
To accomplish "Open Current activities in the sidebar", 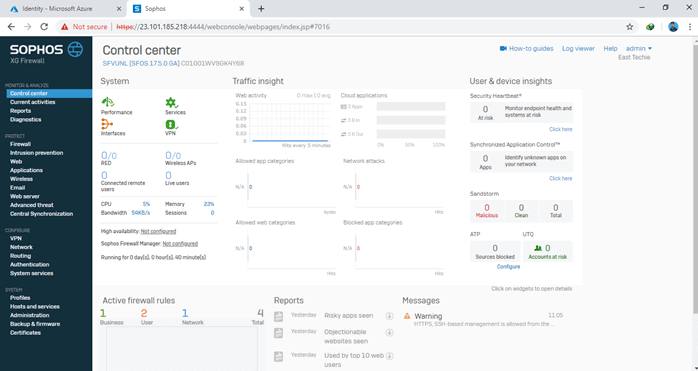I will (32, 102).
